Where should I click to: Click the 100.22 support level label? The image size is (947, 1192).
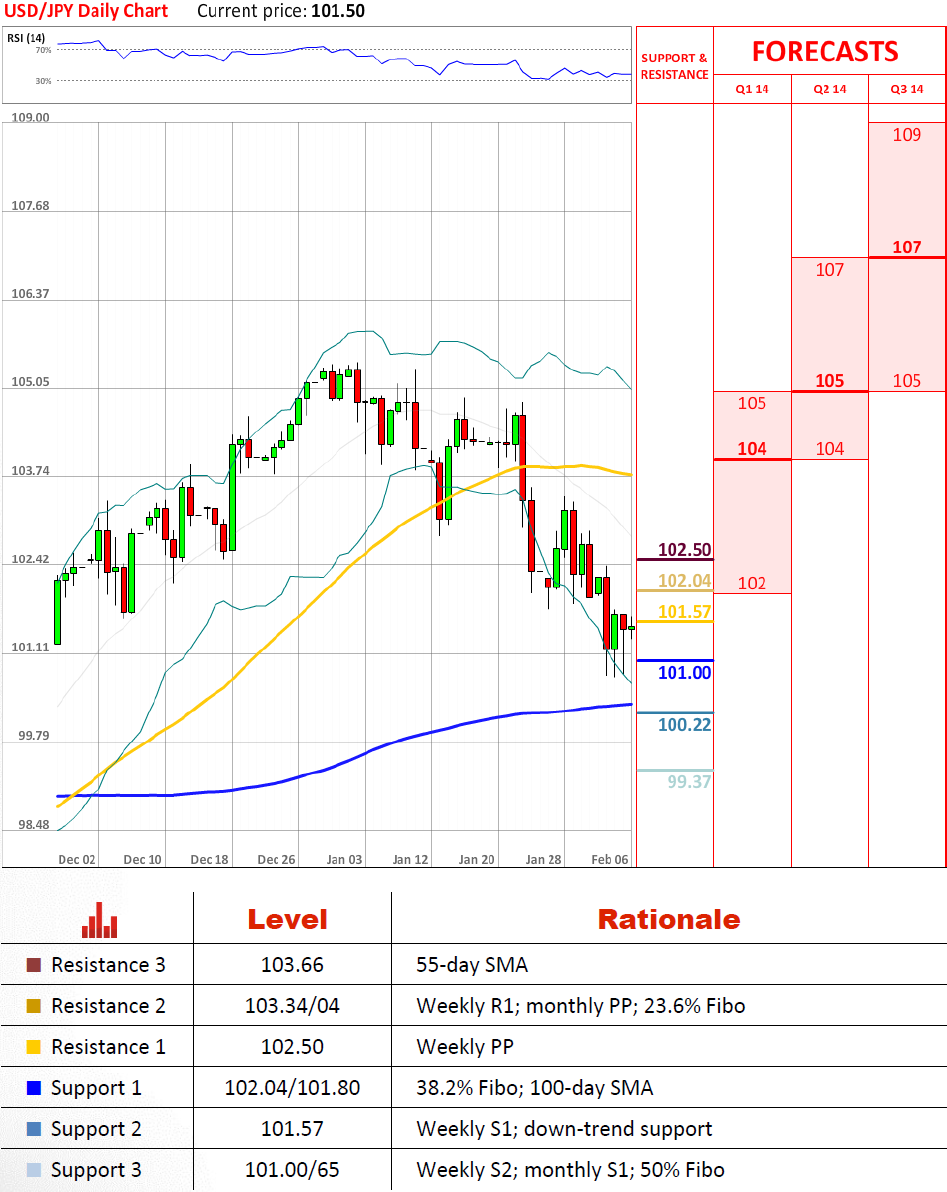coord(684,724)
